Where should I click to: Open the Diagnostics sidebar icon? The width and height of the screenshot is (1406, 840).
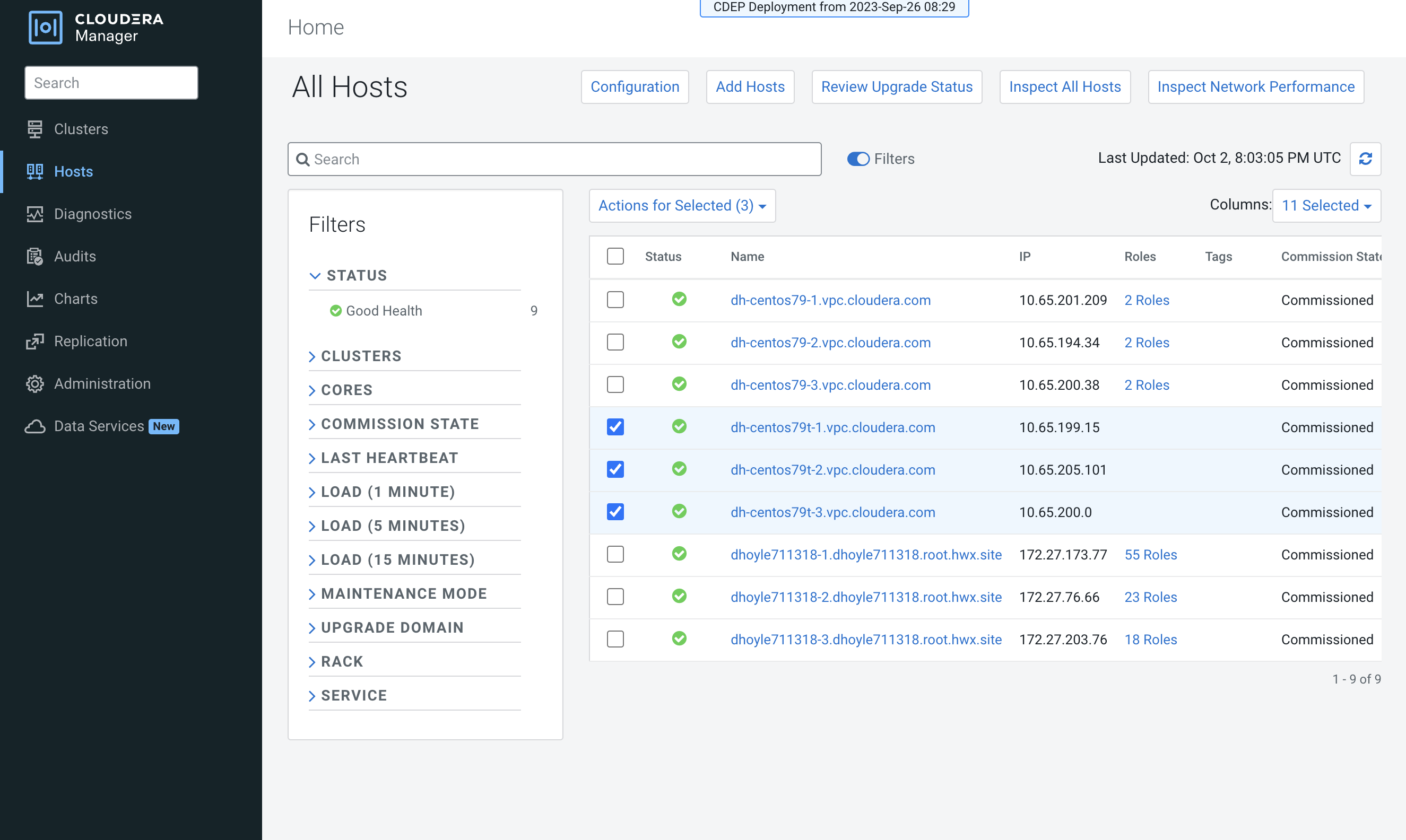34,214
